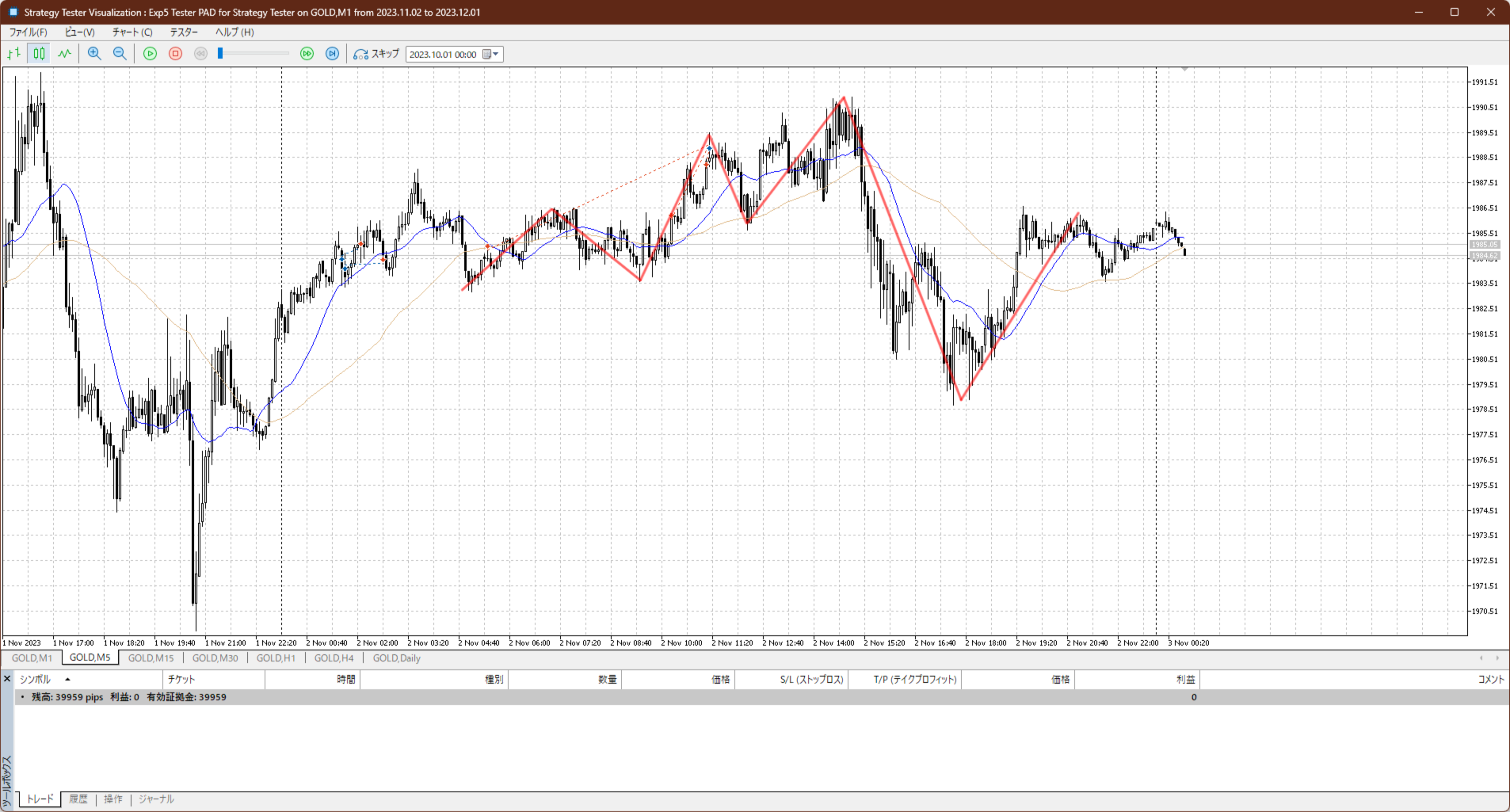
Task: Click the スキップ skip button
Action: point(376,54)
